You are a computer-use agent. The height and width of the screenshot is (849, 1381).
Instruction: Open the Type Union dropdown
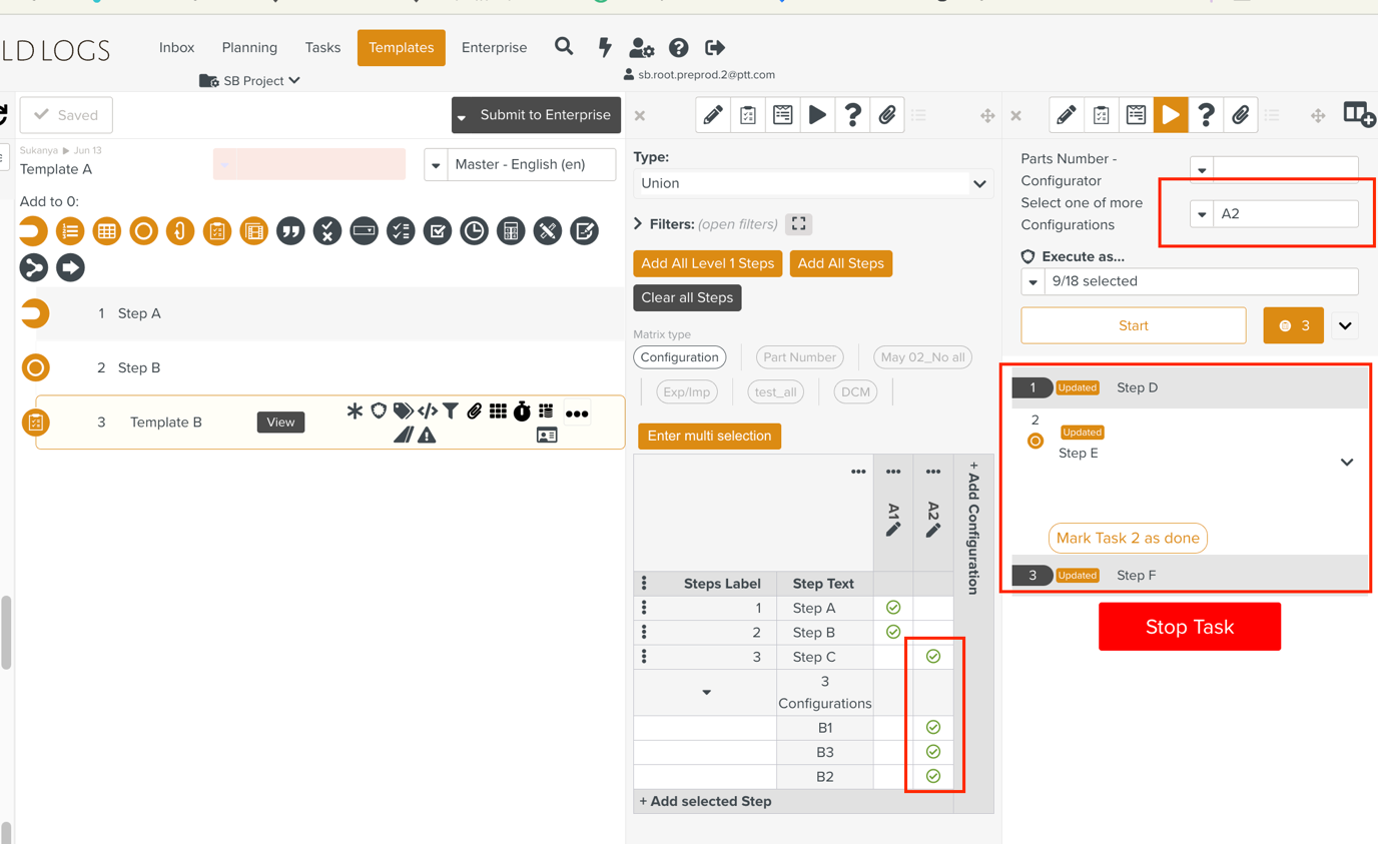pyautogui.click(x=814, y=183)
